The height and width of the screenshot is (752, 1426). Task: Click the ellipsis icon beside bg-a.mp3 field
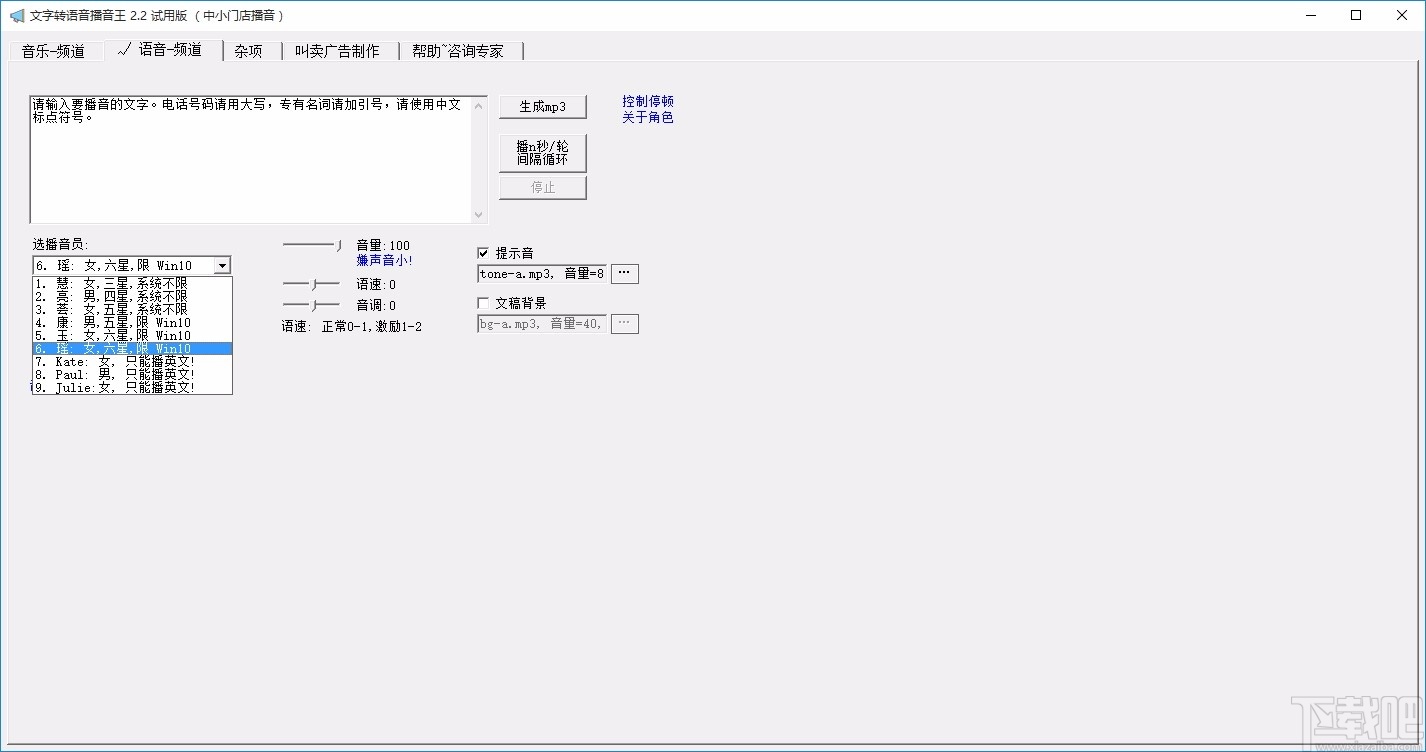coord(624,322)
